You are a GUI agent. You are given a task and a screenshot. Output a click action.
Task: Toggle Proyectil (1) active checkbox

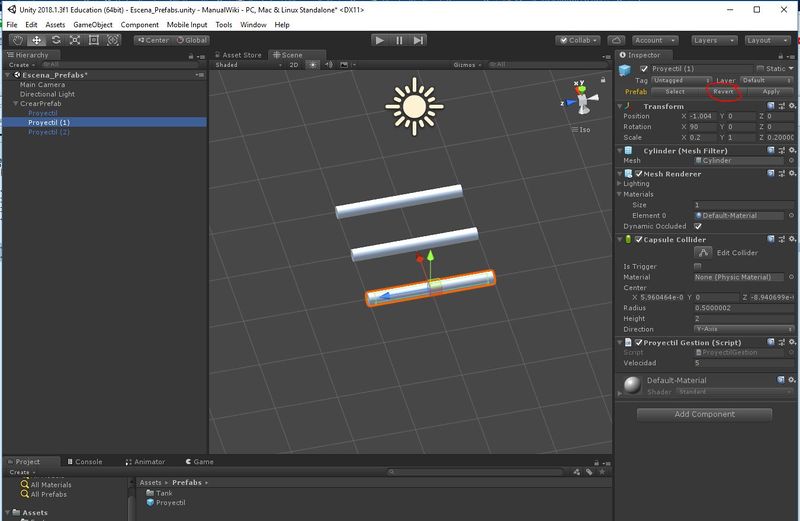pyautogui.click(x=644, y=69)
